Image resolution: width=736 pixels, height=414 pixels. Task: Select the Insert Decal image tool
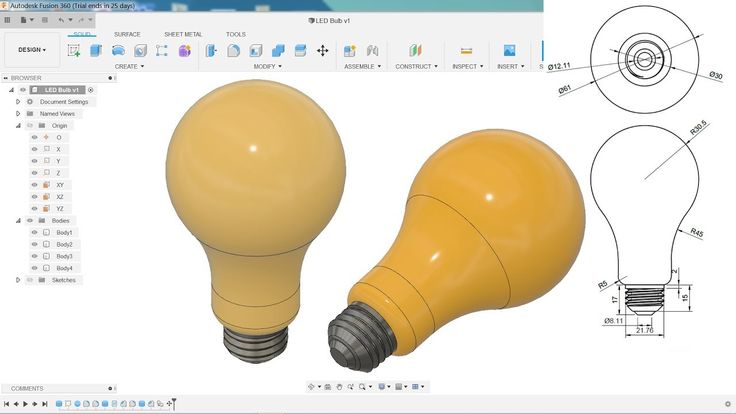(x=509, y=50)
